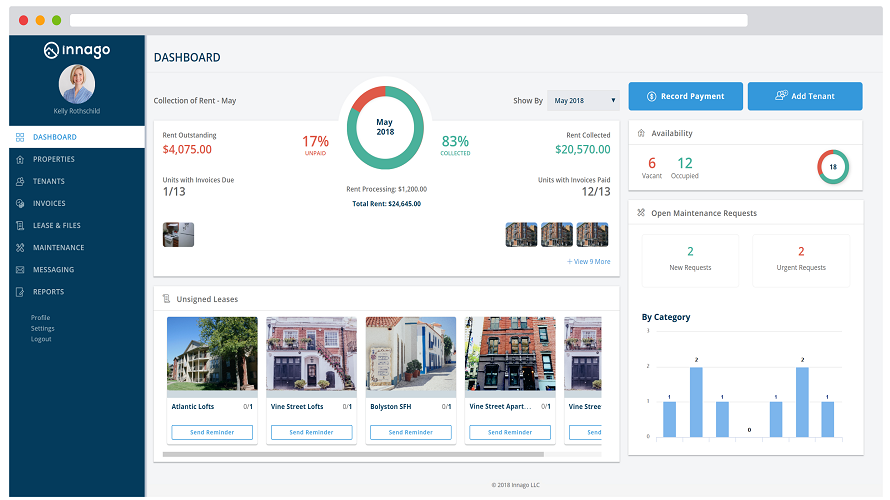Click the Reports icon in sidebar

click(21, 292)
